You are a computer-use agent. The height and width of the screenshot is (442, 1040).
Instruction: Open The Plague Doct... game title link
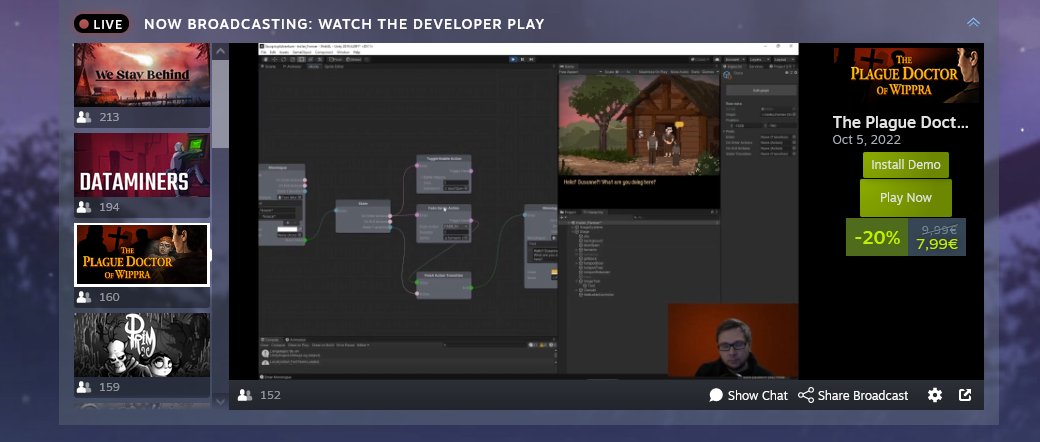click(901, 122)
